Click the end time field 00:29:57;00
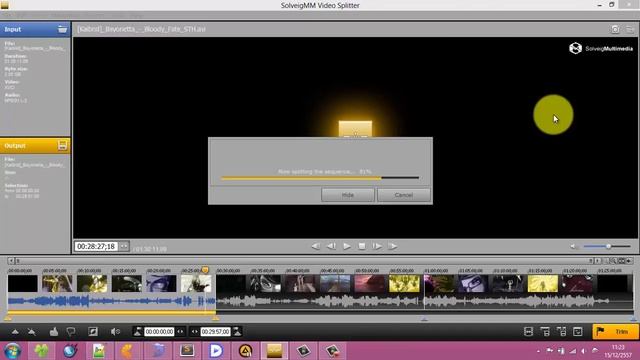The image size is (640, 360). tap(216, 332)
